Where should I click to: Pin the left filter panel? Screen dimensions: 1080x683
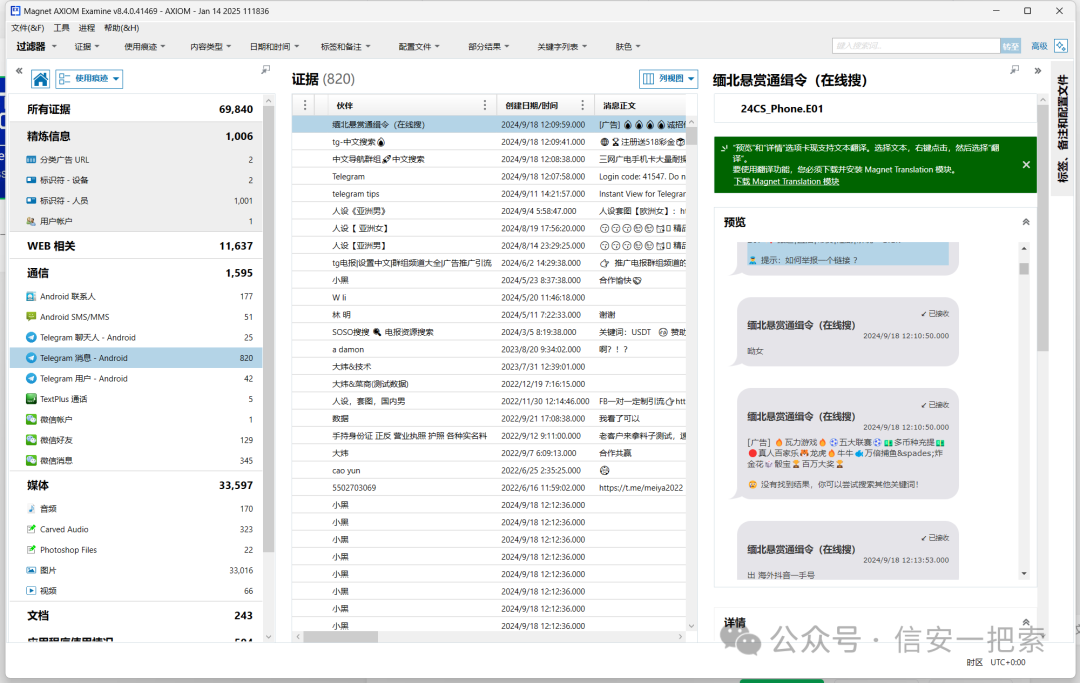(266, 70)
